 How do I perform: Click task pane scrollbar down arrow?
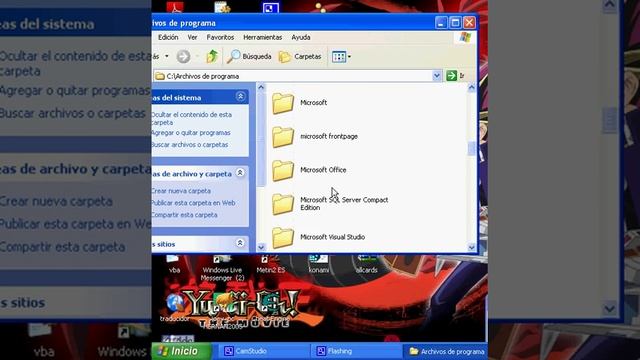(x=261, y=247)
